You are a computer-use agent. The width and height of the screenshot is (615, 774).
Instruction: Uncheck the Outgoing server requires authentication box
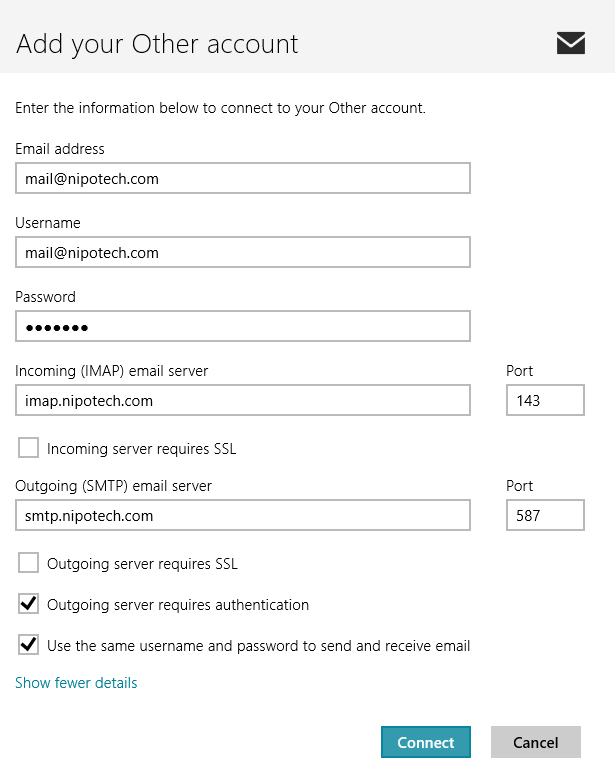click(x=28, y=604)
